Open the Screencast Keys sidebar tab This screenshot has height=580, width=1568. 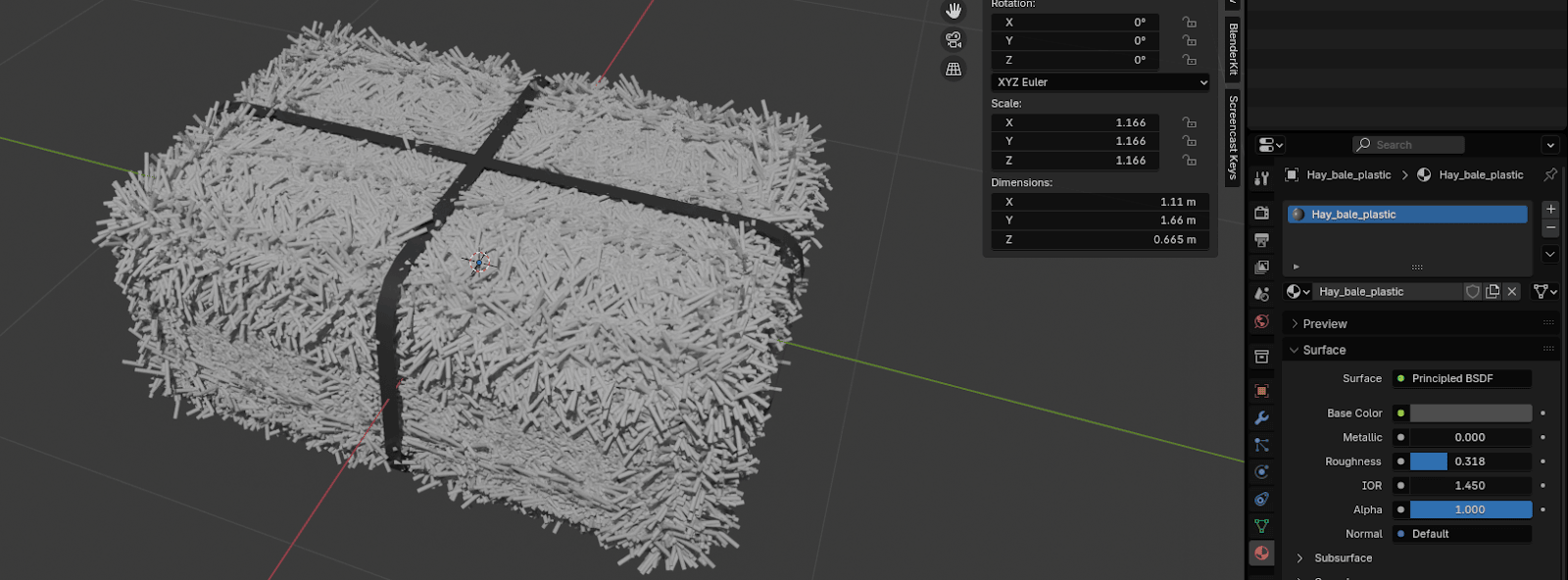pos(1233,137)
